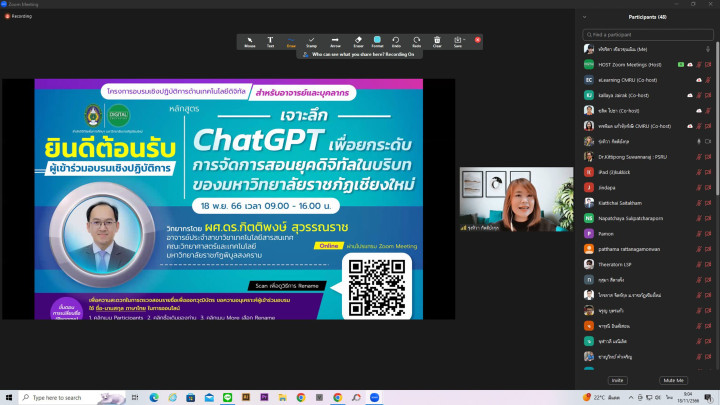Click cloud recording icon for eLearning CMRU

tap(699, 80)
